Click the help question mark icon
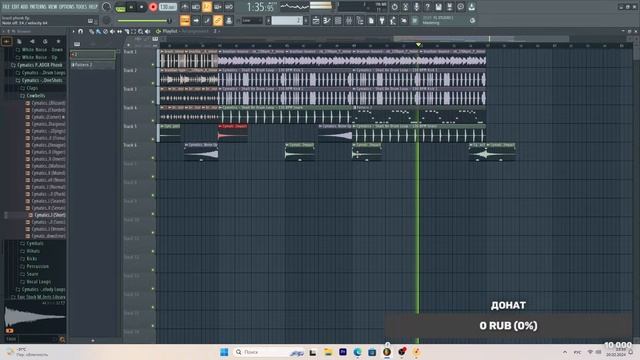 point(427,7)
